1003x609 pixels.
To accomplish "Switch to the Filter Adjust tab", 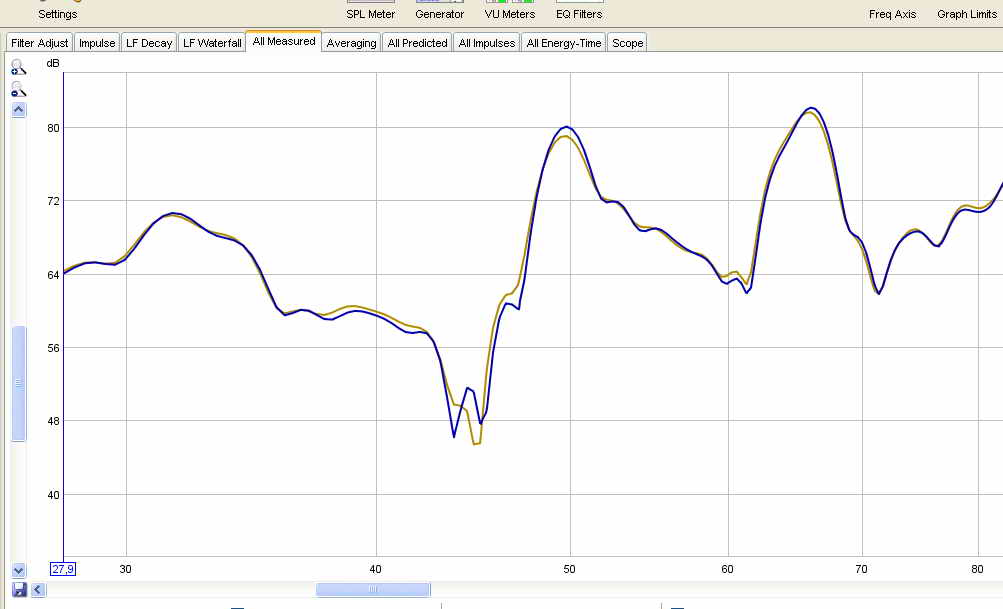I will click(40, 43).
